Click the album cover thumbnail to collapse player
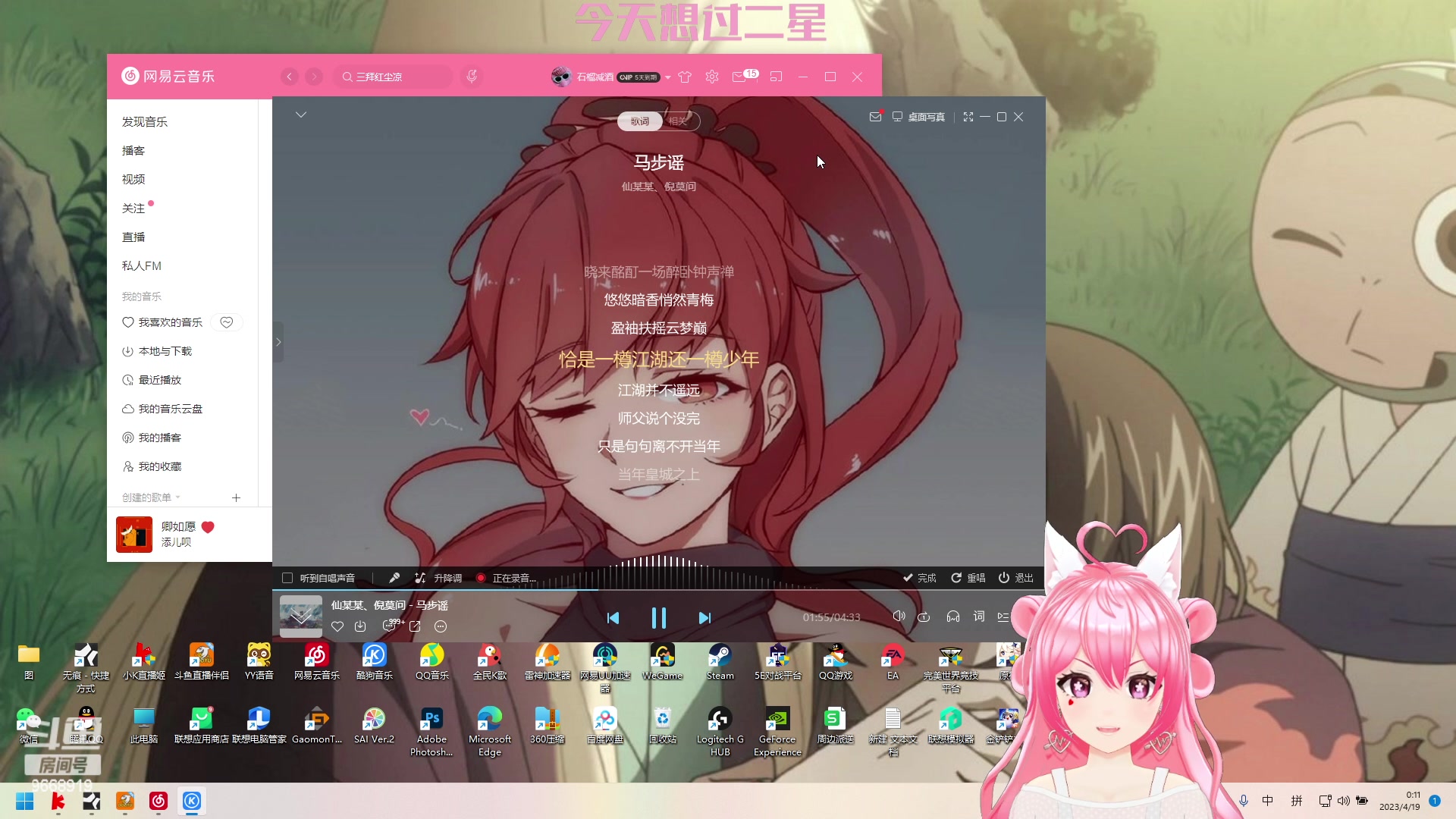This screenshot has height=819, width=1456. (301, 616)
